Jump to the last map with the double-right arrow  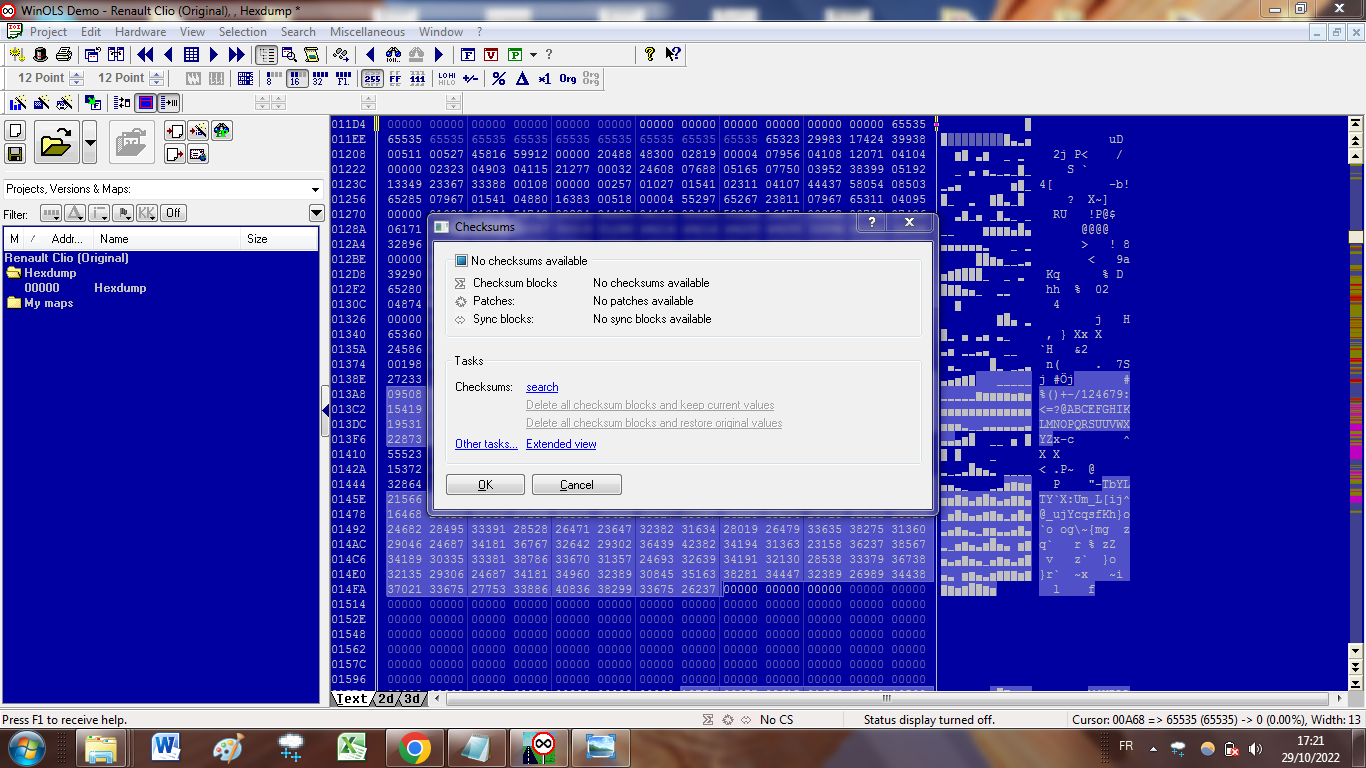point(237,54)
